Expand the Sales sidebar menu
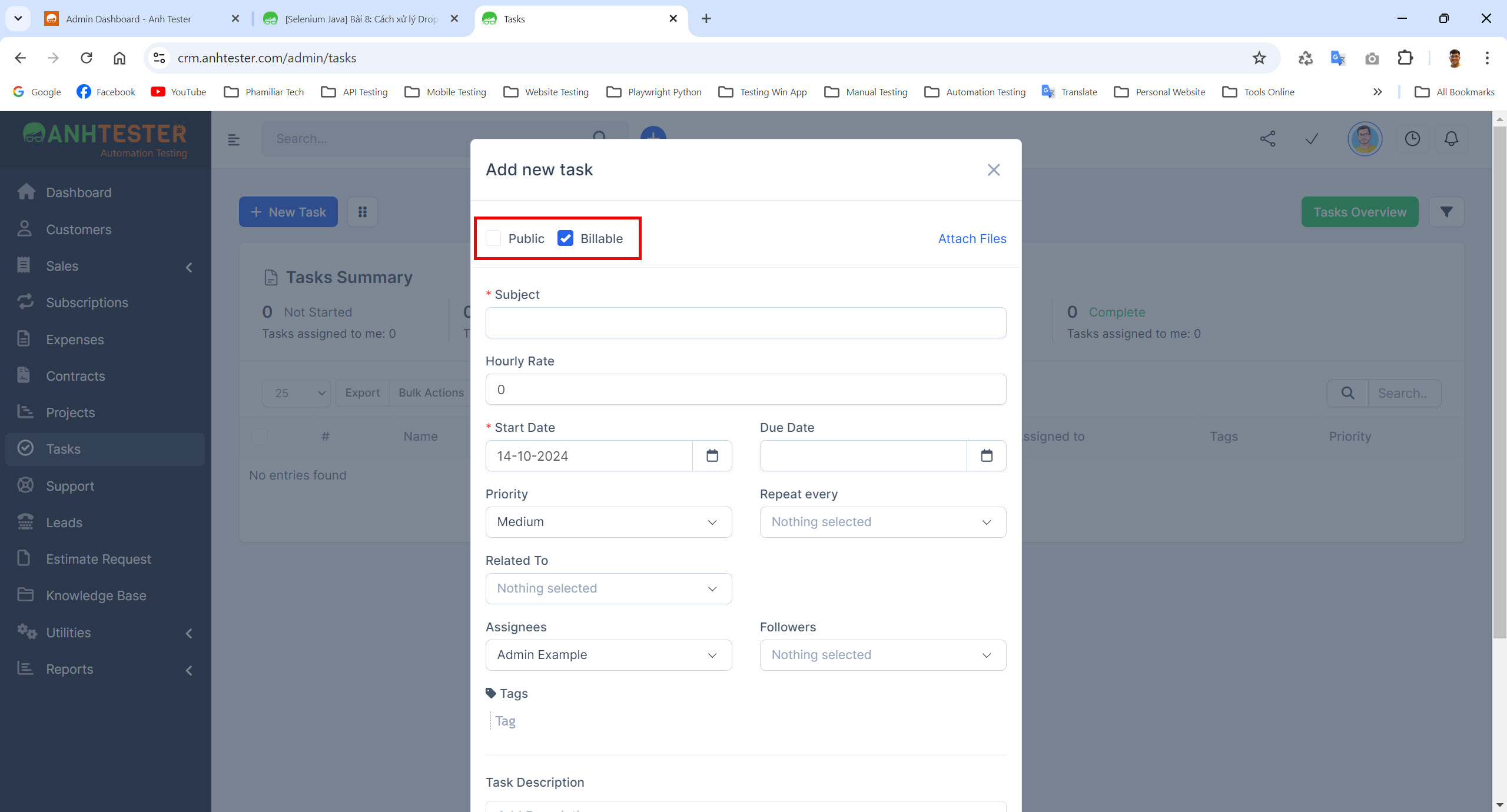The height and width of the screenshot is (812, 1507). click(105, 266)
